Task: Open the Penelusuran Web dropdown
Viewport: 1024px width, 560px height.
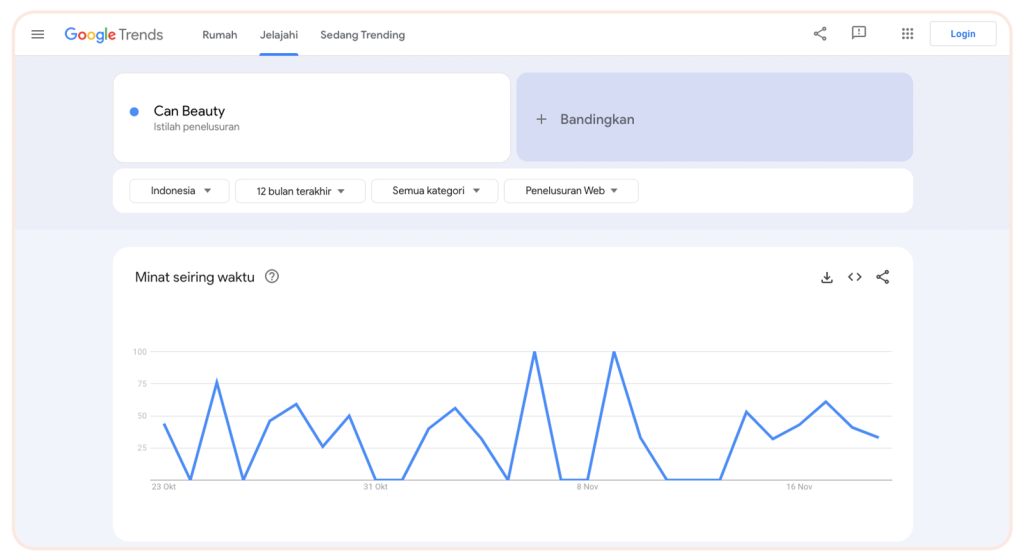Action: [x=571, y=191]
